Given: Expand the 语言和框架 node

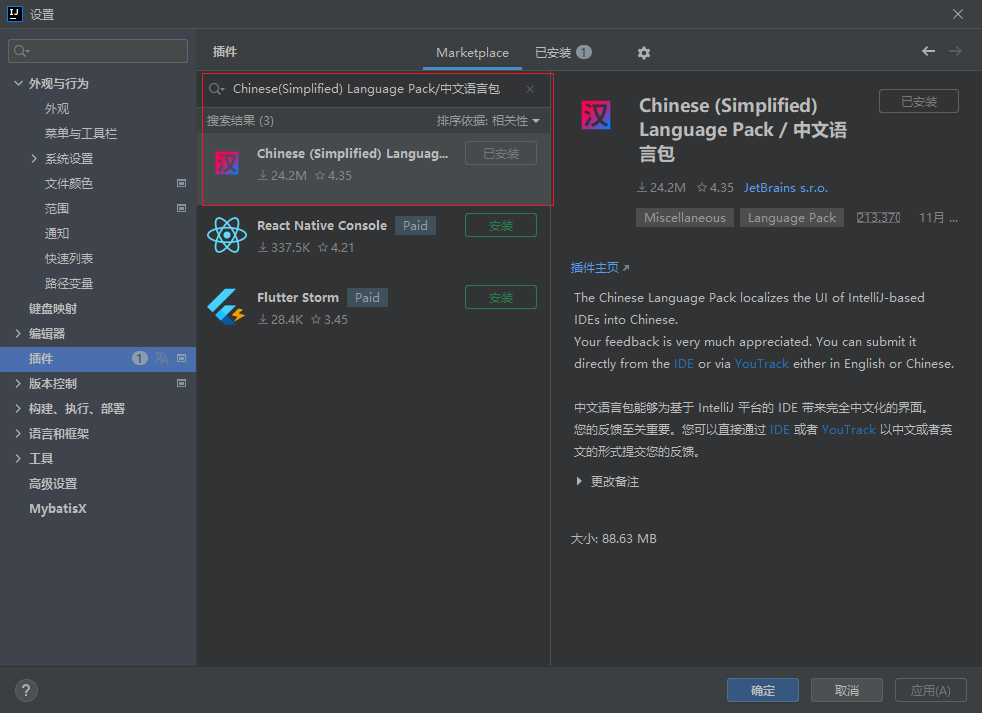Looking at the screenshot, I should coord(18,434).
